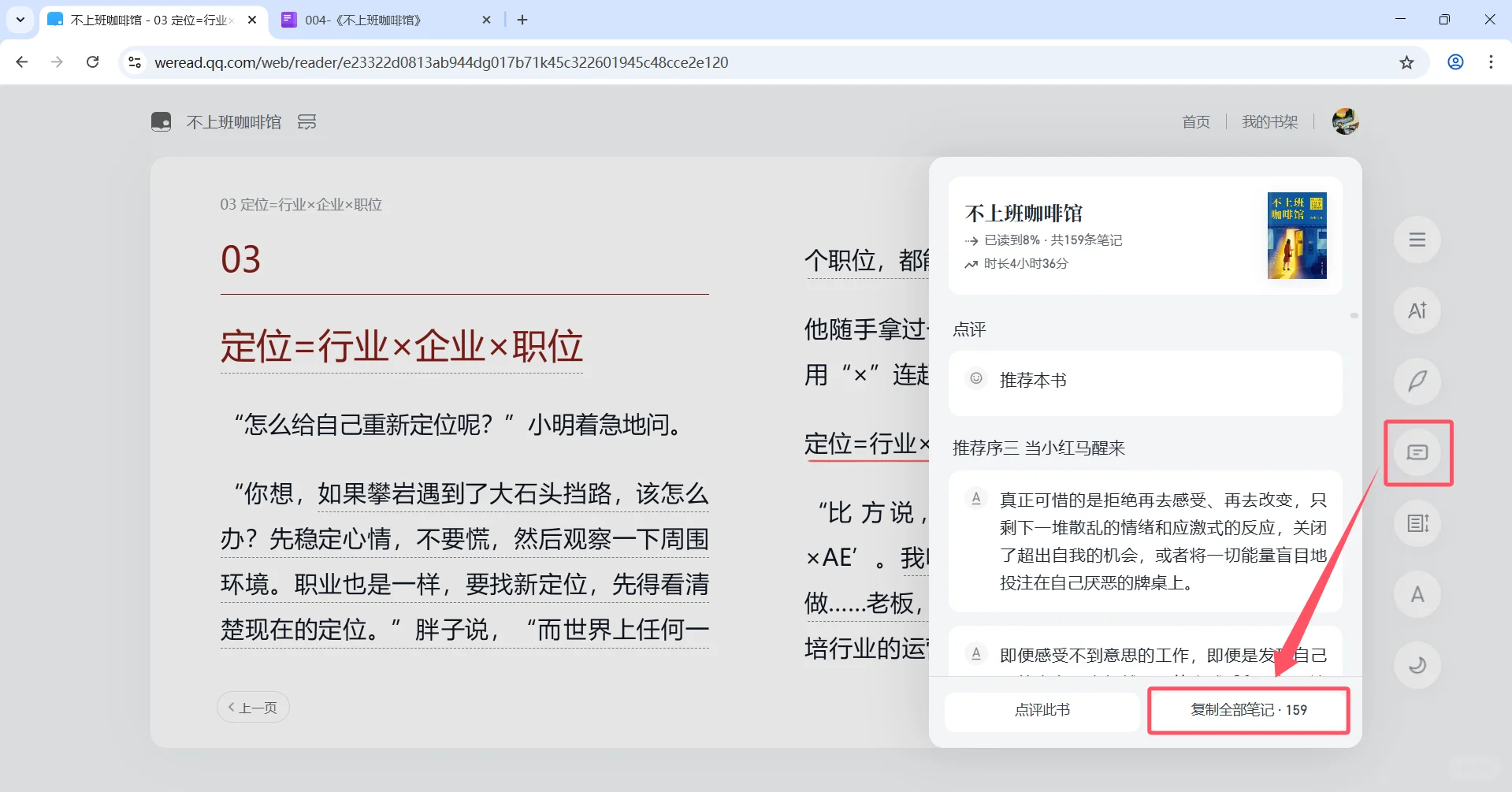Click the WeRead book logo icon
This screenshot has width=1512, height=792.
(161, 121)
